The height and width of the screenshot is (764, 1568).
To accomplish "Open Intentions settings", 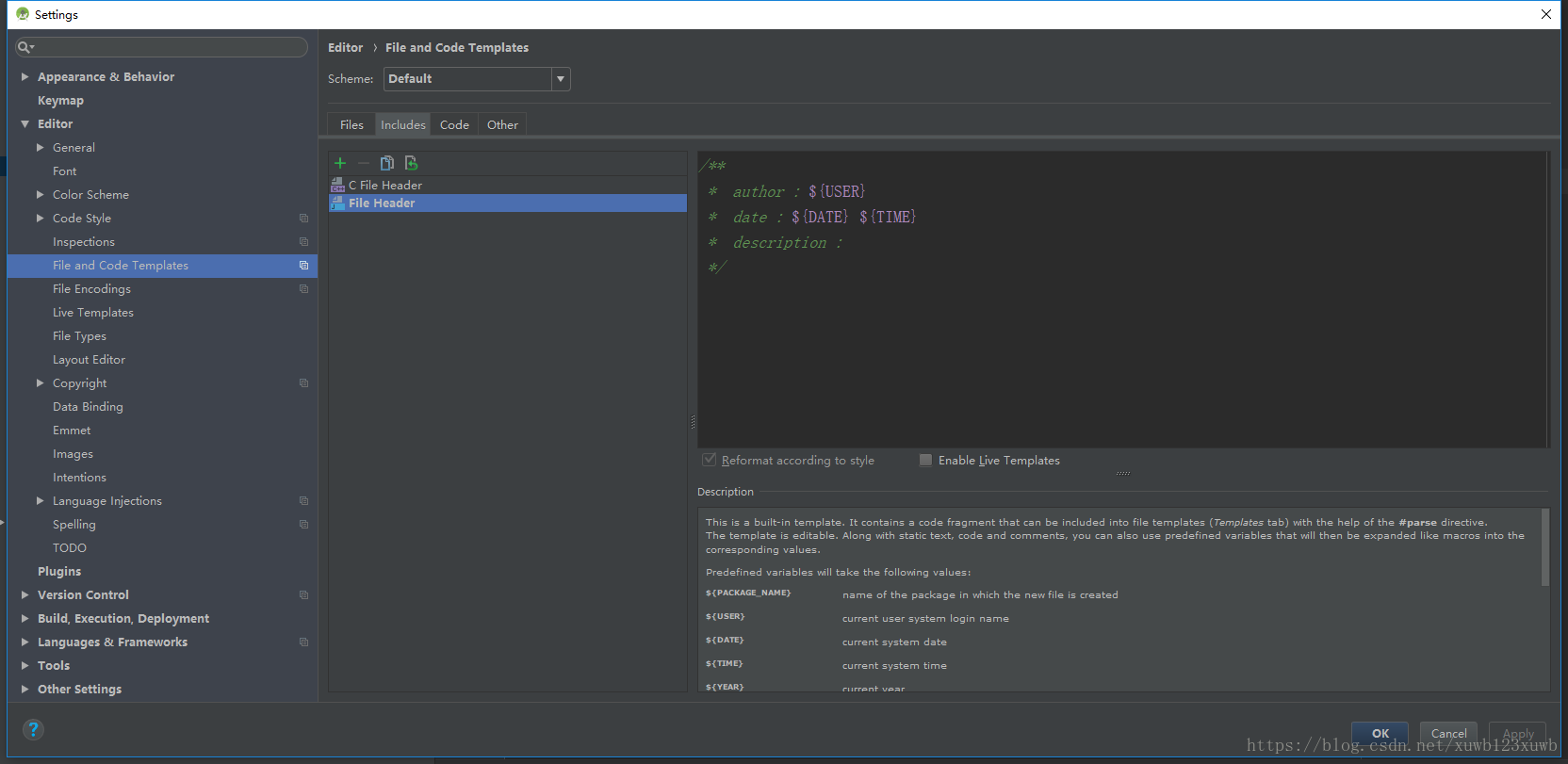I will tap(79, 478).
